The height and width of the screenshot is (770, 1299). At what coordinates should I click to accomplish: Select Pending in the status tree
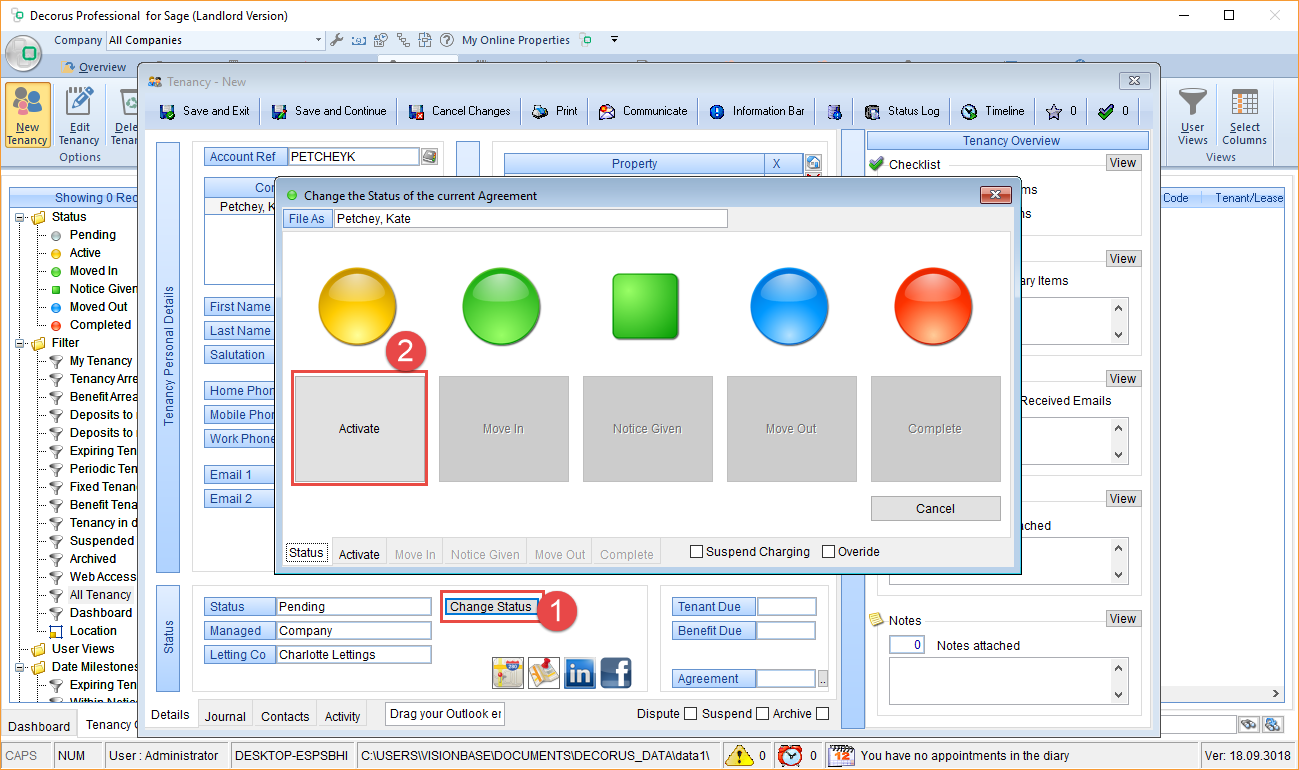93,235
